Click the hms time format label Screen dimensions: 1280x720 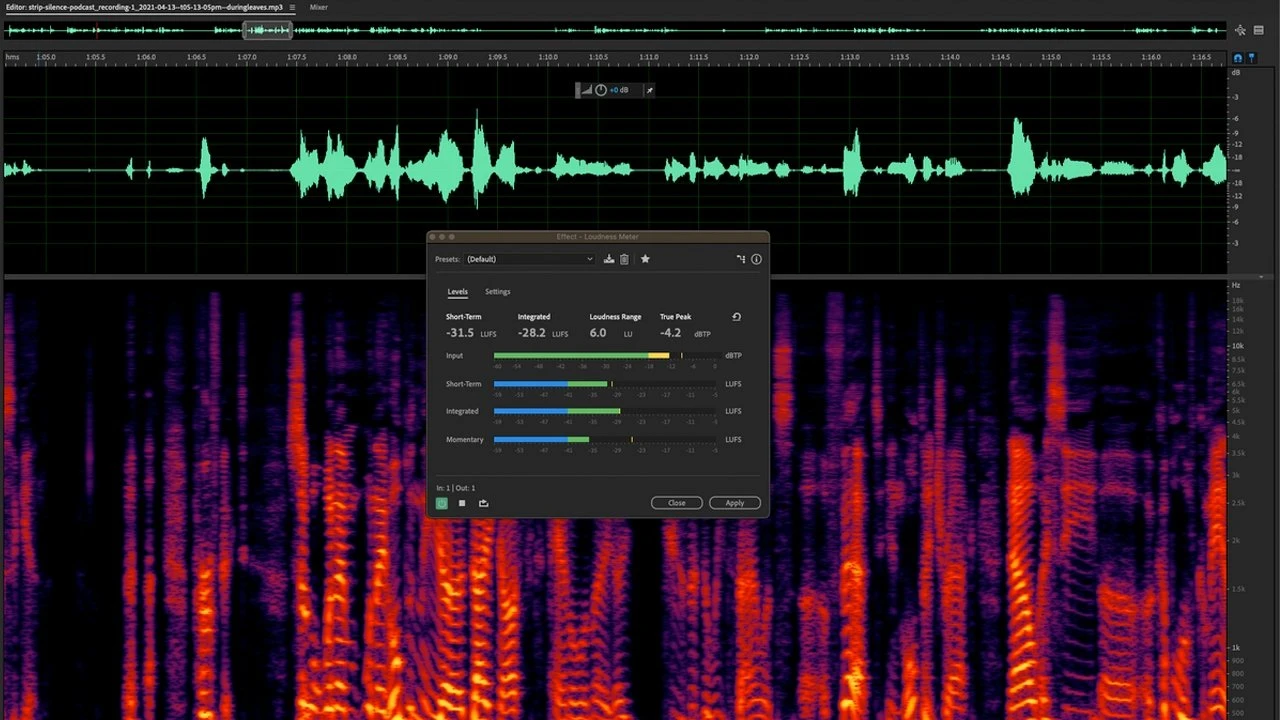tap(12, 57)
